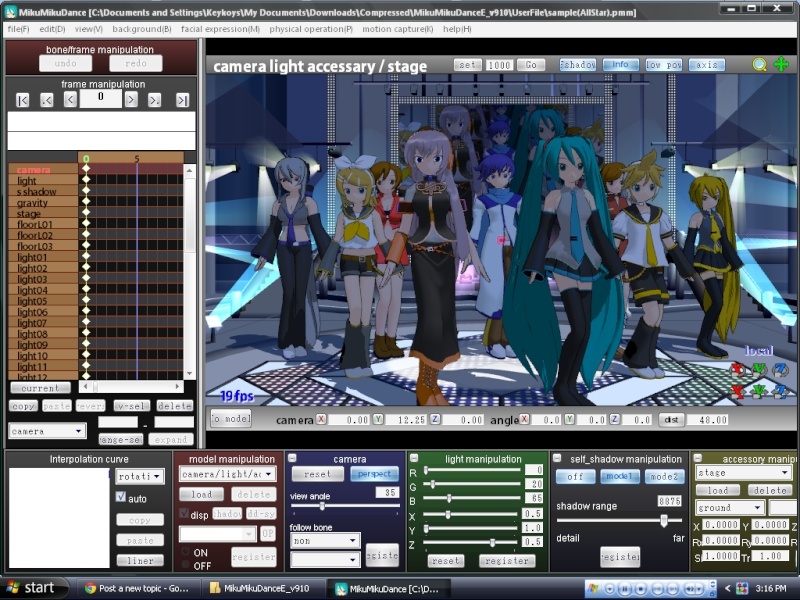Click the camera Y axis icon
This screenshot has width=800, height=600.
click(378, 419)
